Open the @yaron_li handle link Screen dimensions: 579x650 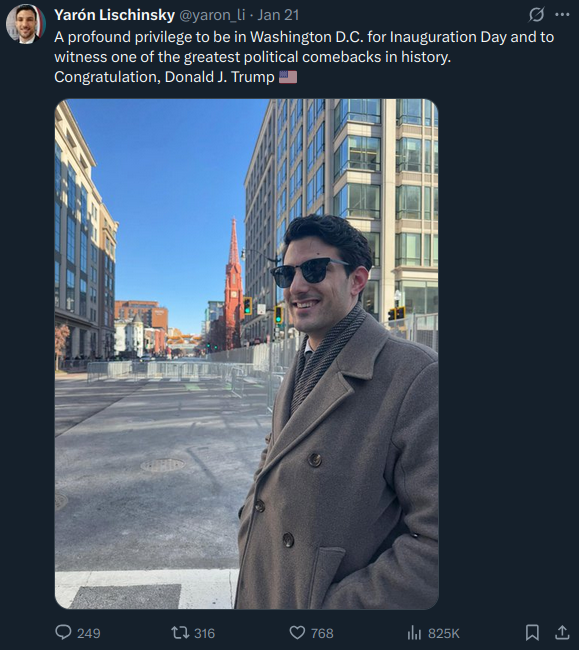(212, 15)
